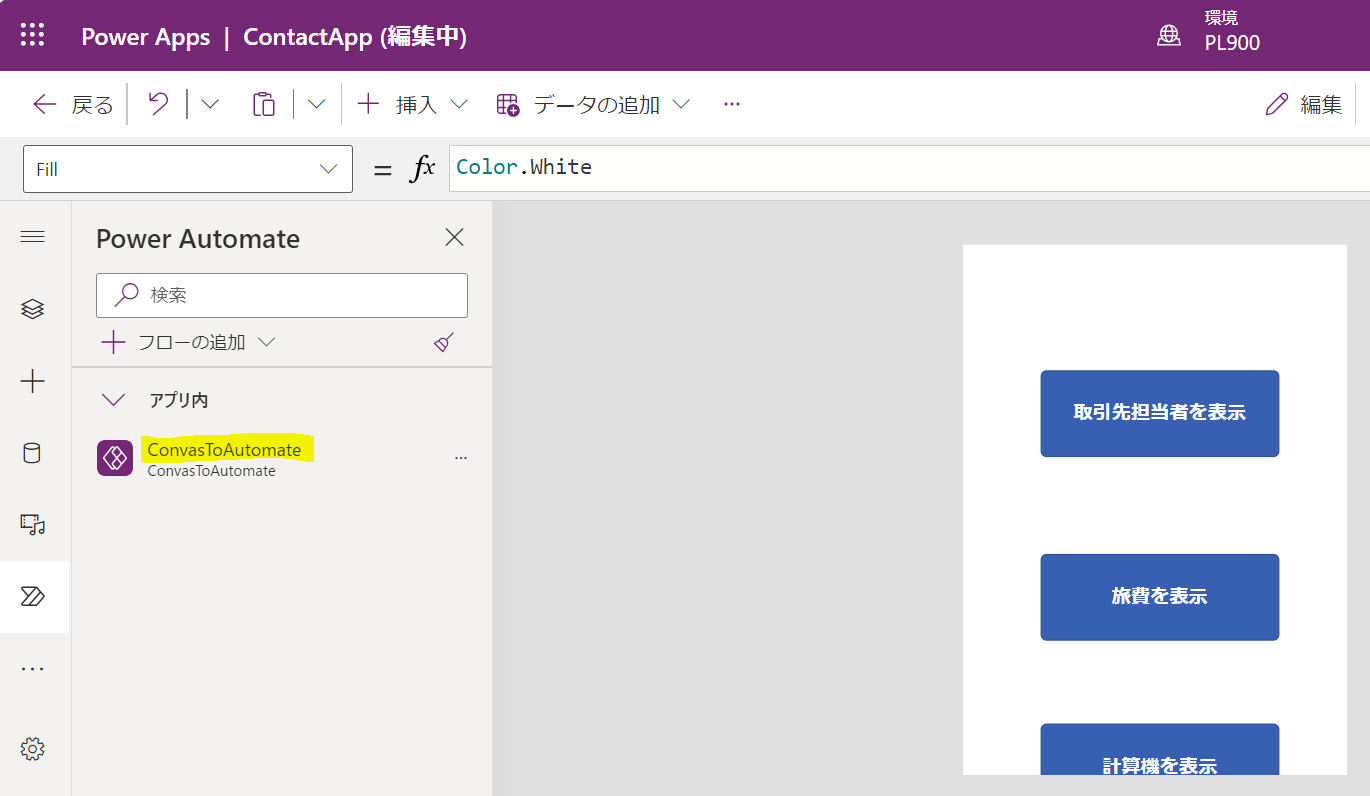This screenshot has height=796, width=1370.
Task: Open the 挿入 insert menu
Action: (x=412, y=104)
